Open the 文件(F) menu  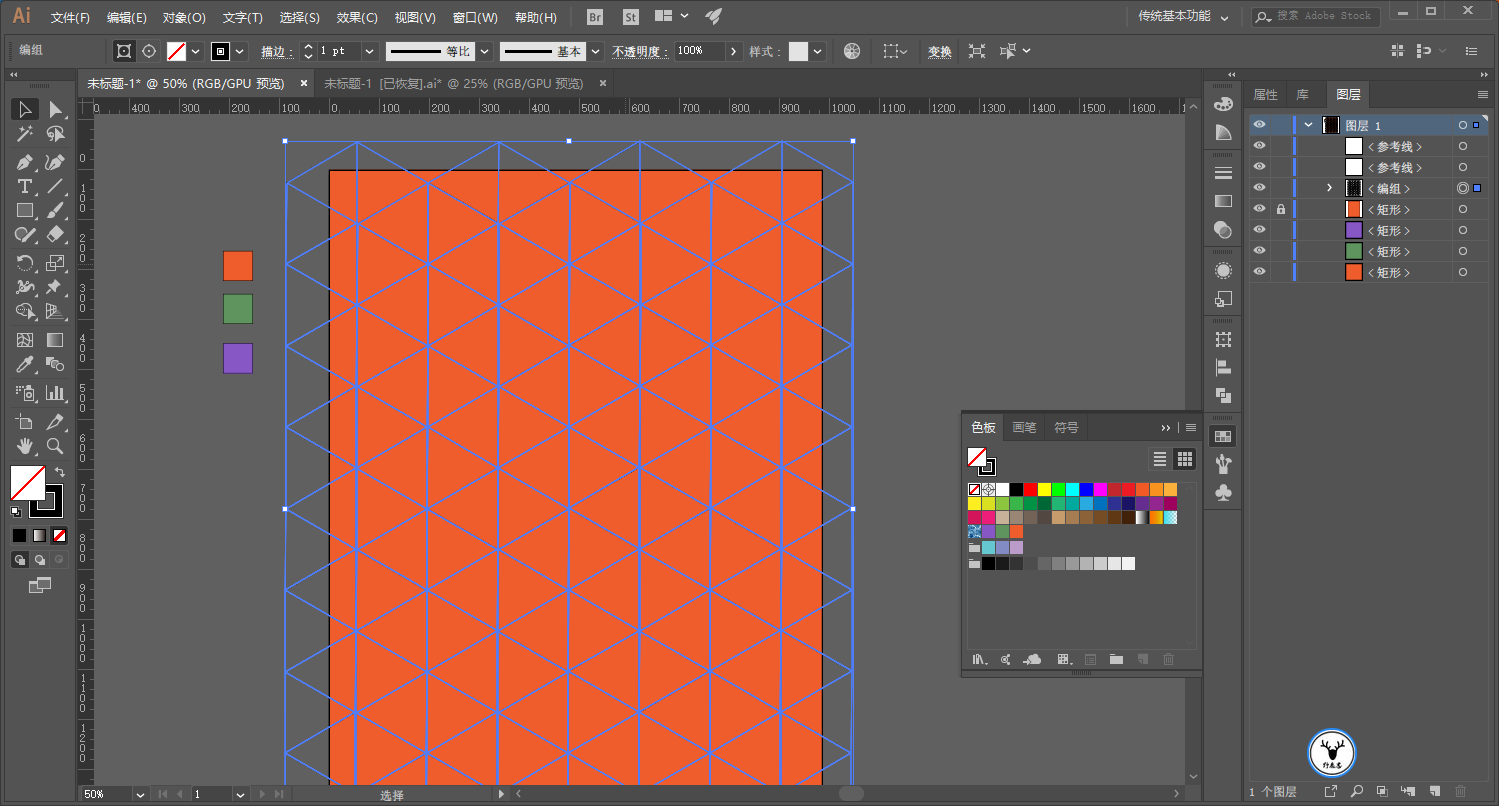pos(70,17)
